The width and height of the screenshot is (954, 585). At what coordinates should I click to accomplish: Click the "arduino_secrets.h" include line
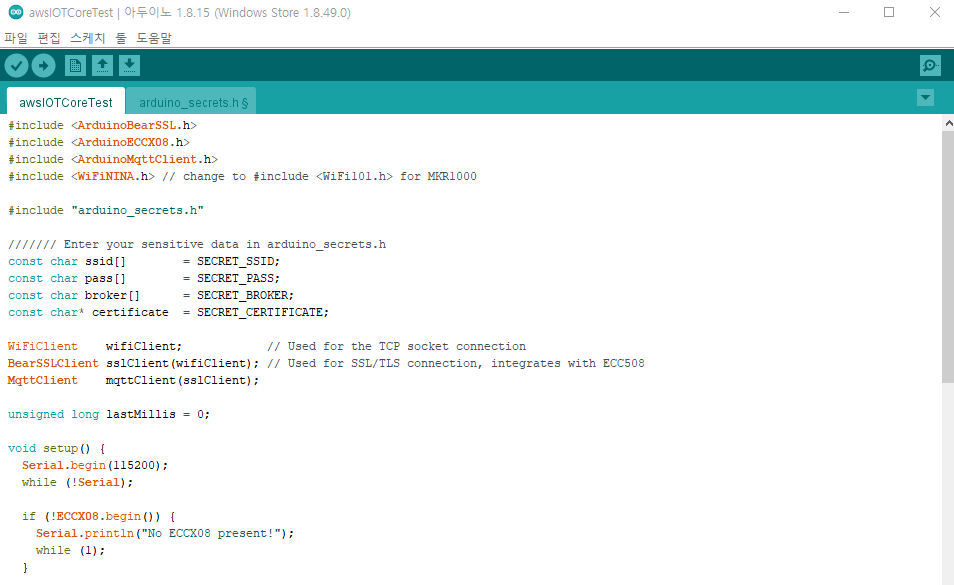(x=106, y=210)
